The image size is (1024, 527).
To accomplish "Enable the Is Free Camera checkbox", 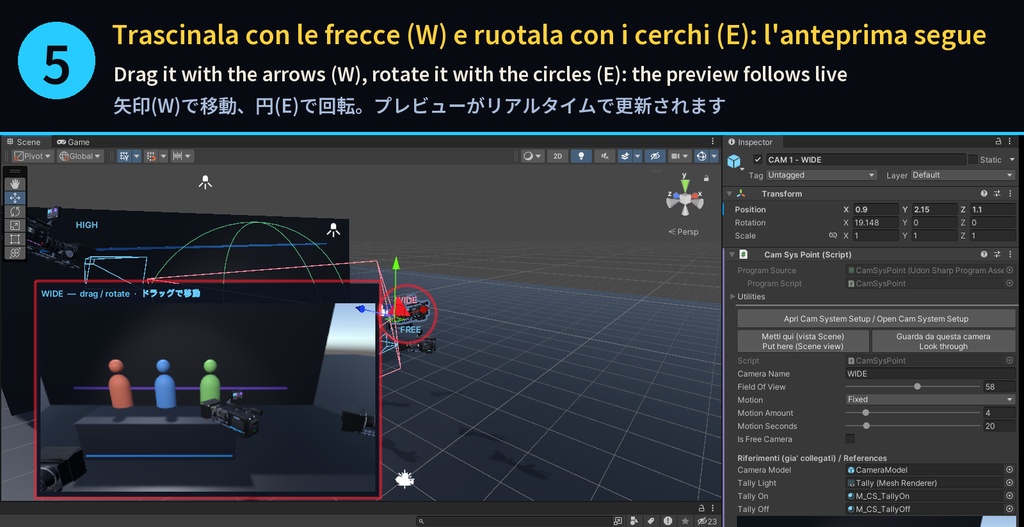I will 850,439.
